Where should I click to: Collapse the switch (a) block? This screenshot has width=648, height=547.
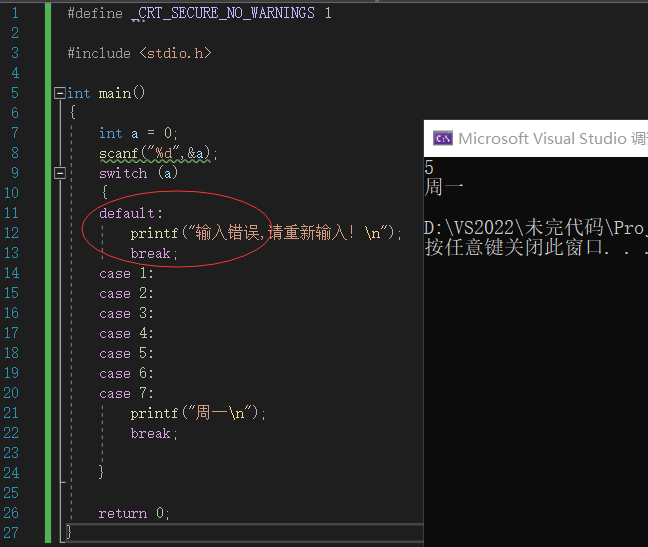coord(60,173)
